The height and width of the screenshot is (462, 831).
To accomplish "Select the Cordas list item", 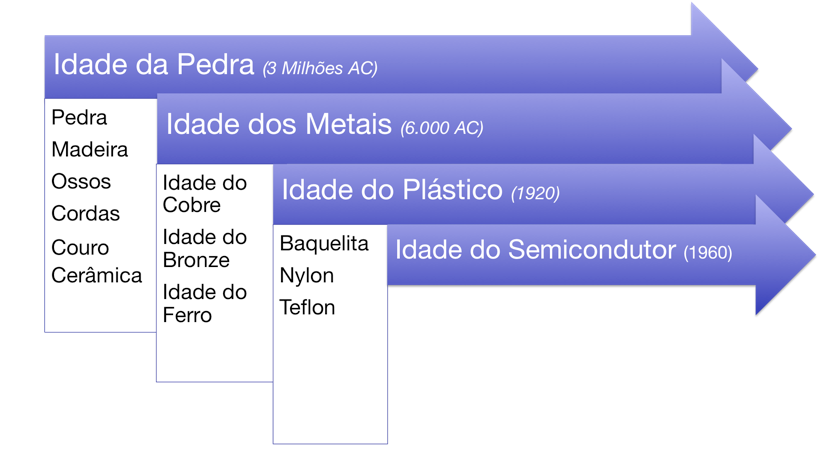I will tap(85, 214).
